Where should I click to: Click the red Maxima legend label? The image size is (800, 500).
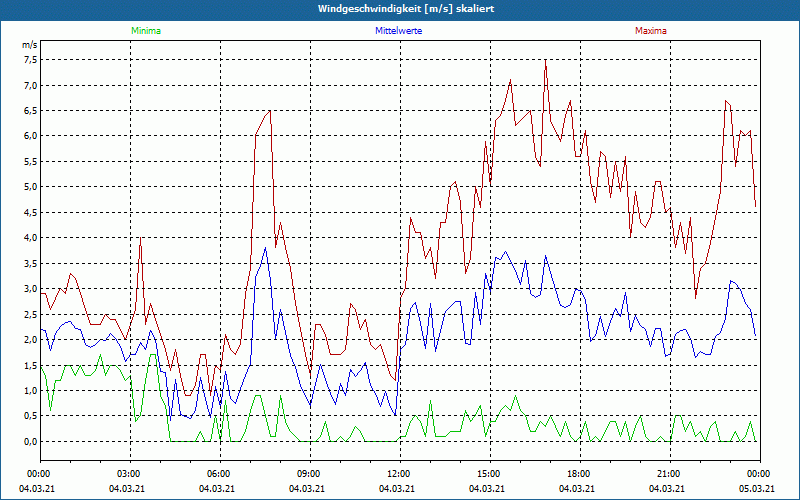tap(651, 31)
